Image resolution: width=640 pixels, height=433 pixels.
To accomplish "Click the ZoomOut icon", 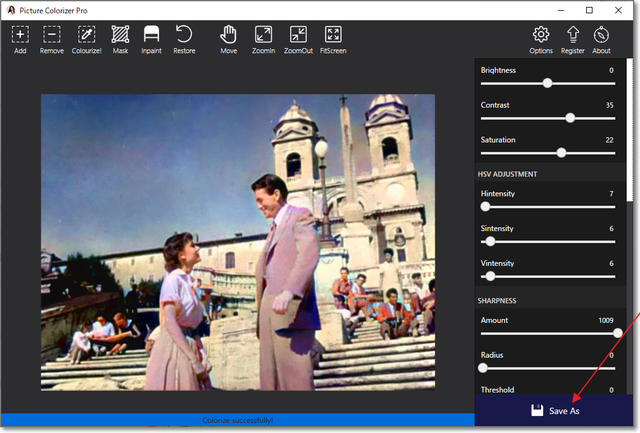I will [298, 35].
